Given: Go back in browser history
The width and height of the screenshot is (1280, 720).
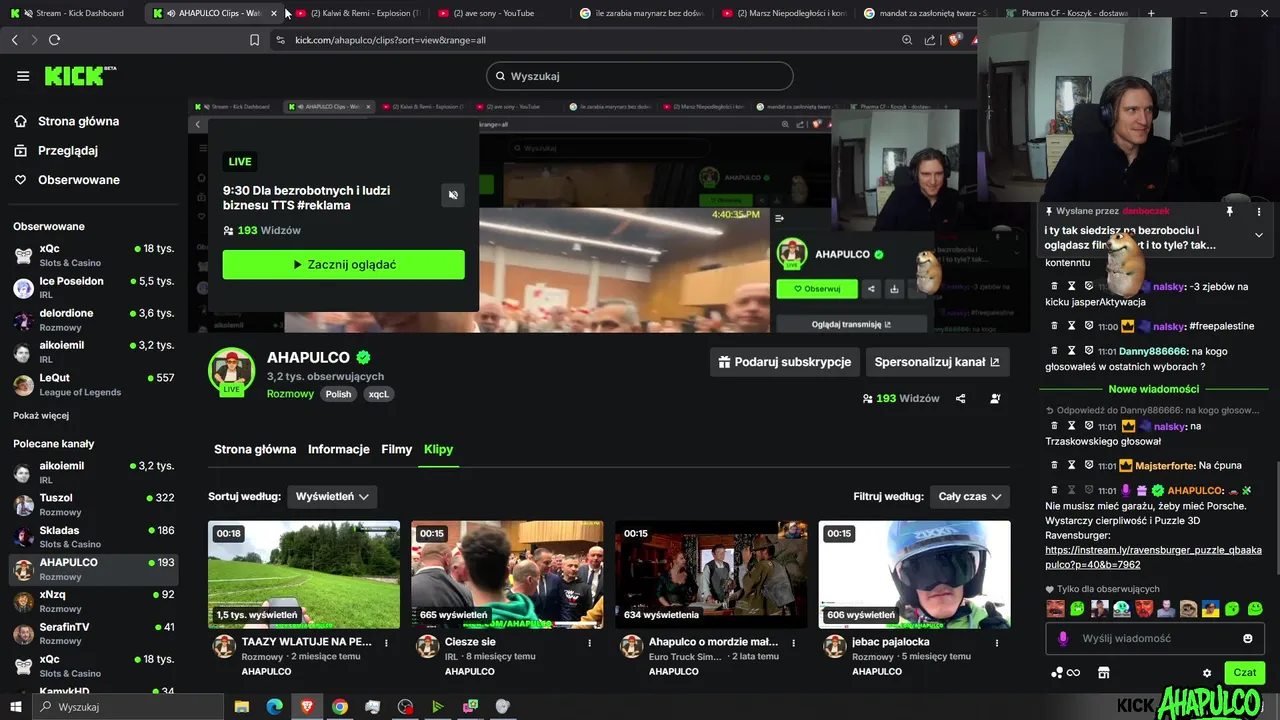Looking at the screenshot, I should pos(14,40).
